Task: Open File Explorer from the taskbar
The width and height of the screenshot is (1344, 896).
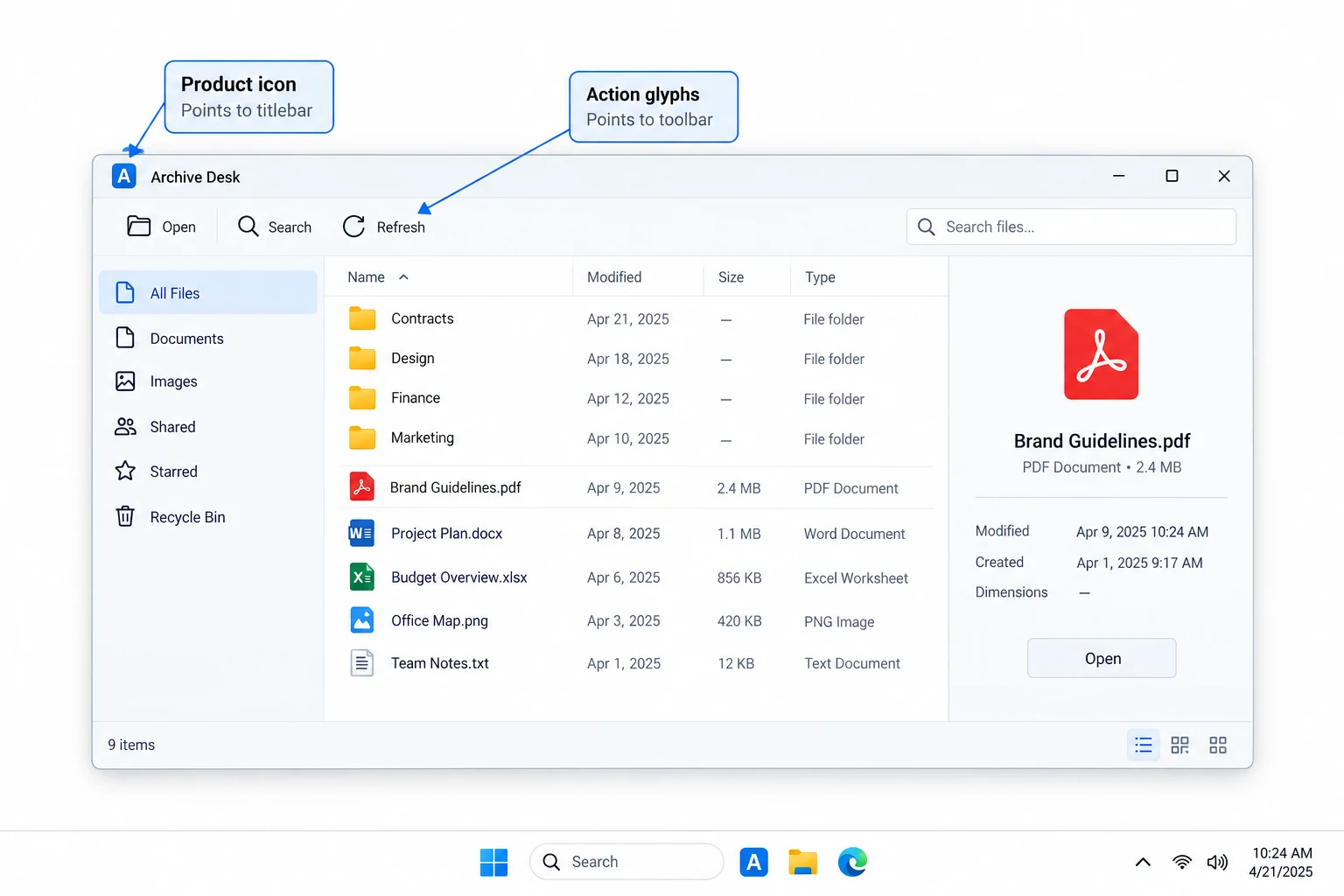Action: point(802,862)
